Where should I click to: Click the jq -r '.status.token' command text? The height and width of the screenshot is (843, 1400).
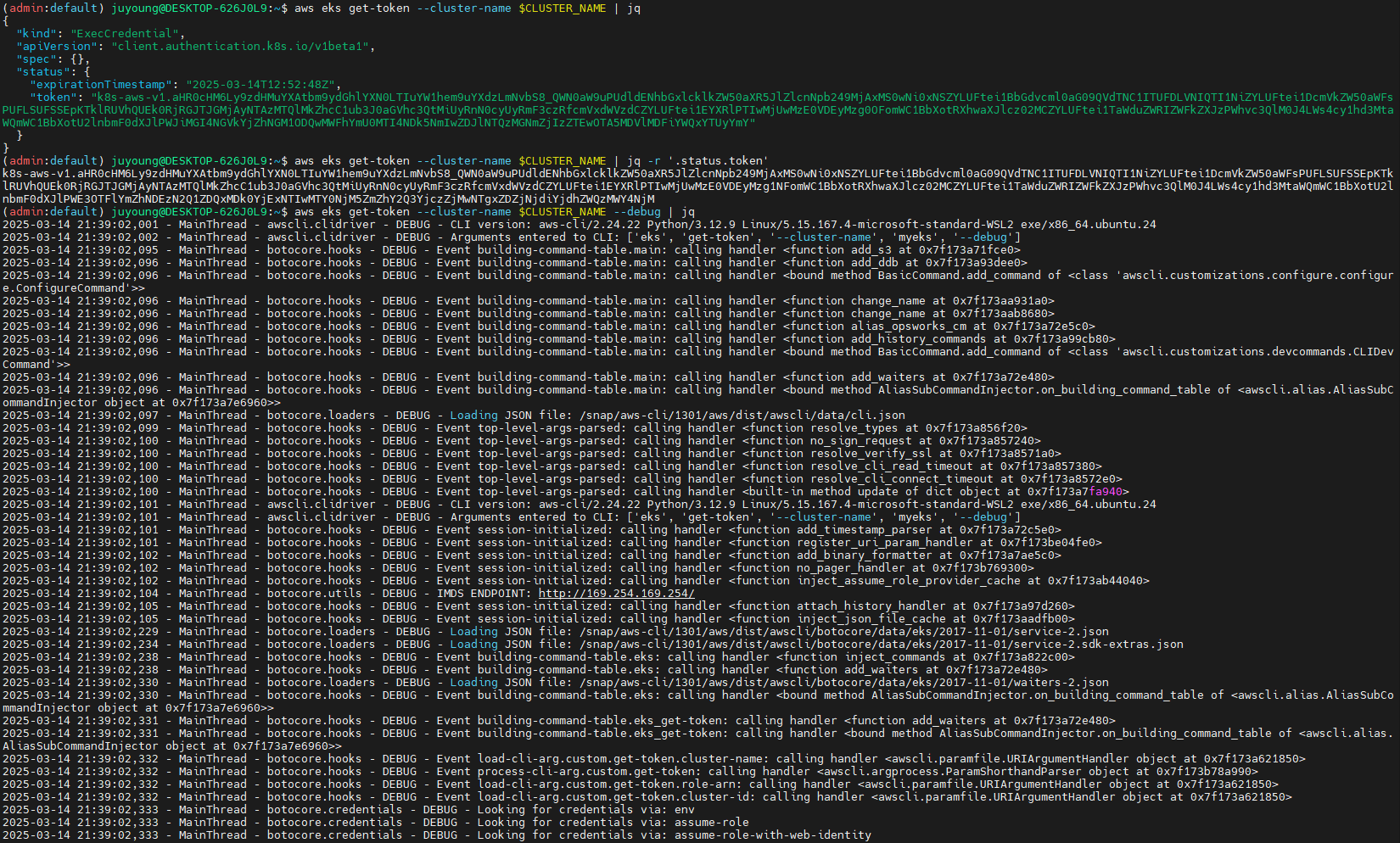coord(697,161)
